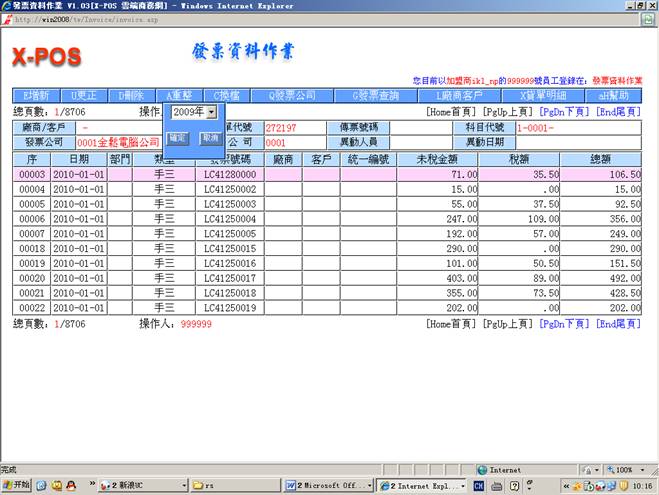659x495 pixels.
Task: Click the top End尾頁 link
Action: (618, 112)
